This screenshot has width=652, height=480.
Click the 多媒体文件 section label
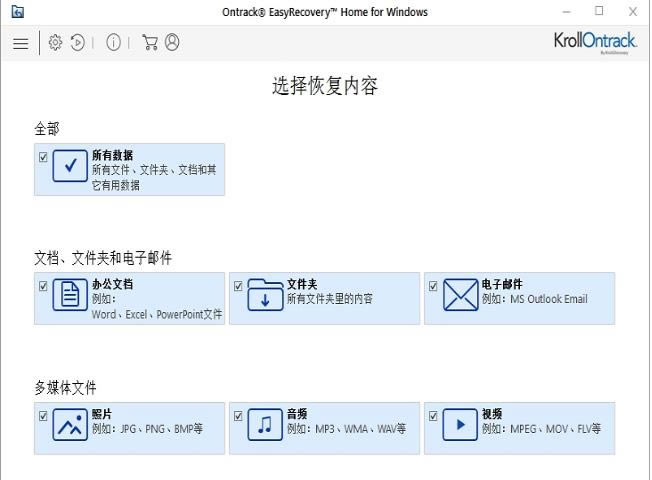pyautogui.click(x=65, y=388)
